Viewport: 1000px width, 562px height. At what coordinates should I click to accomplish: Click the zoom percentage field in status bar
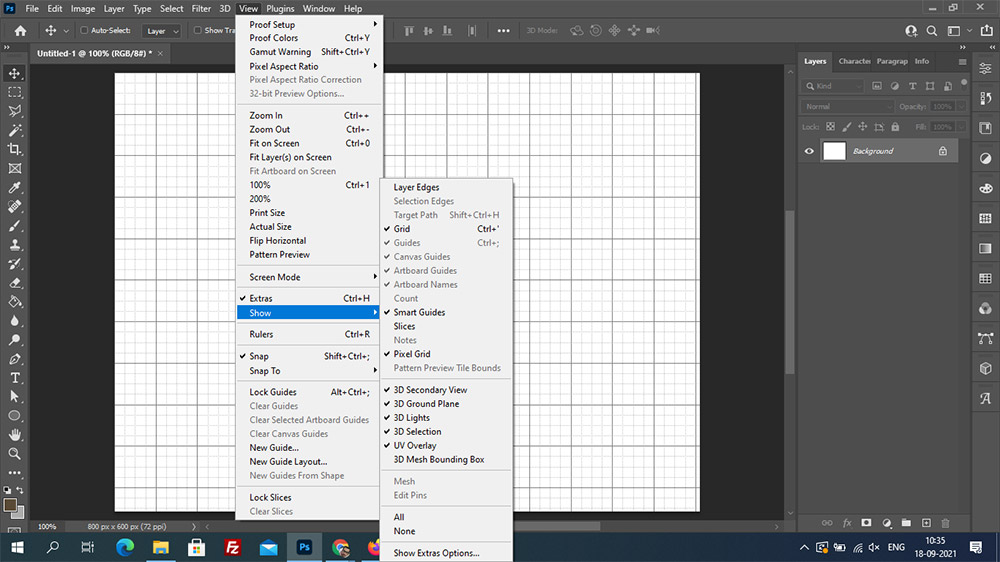click(47, 527)
